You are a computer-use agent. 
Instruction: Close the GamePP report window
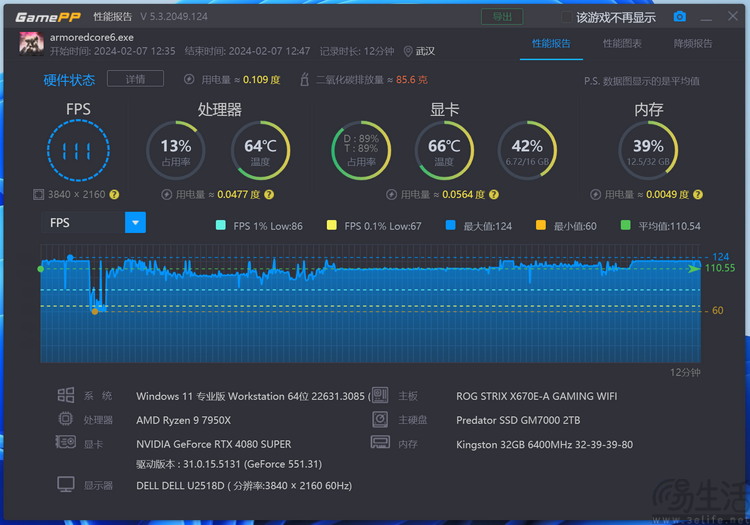click(x=732, y=16)
